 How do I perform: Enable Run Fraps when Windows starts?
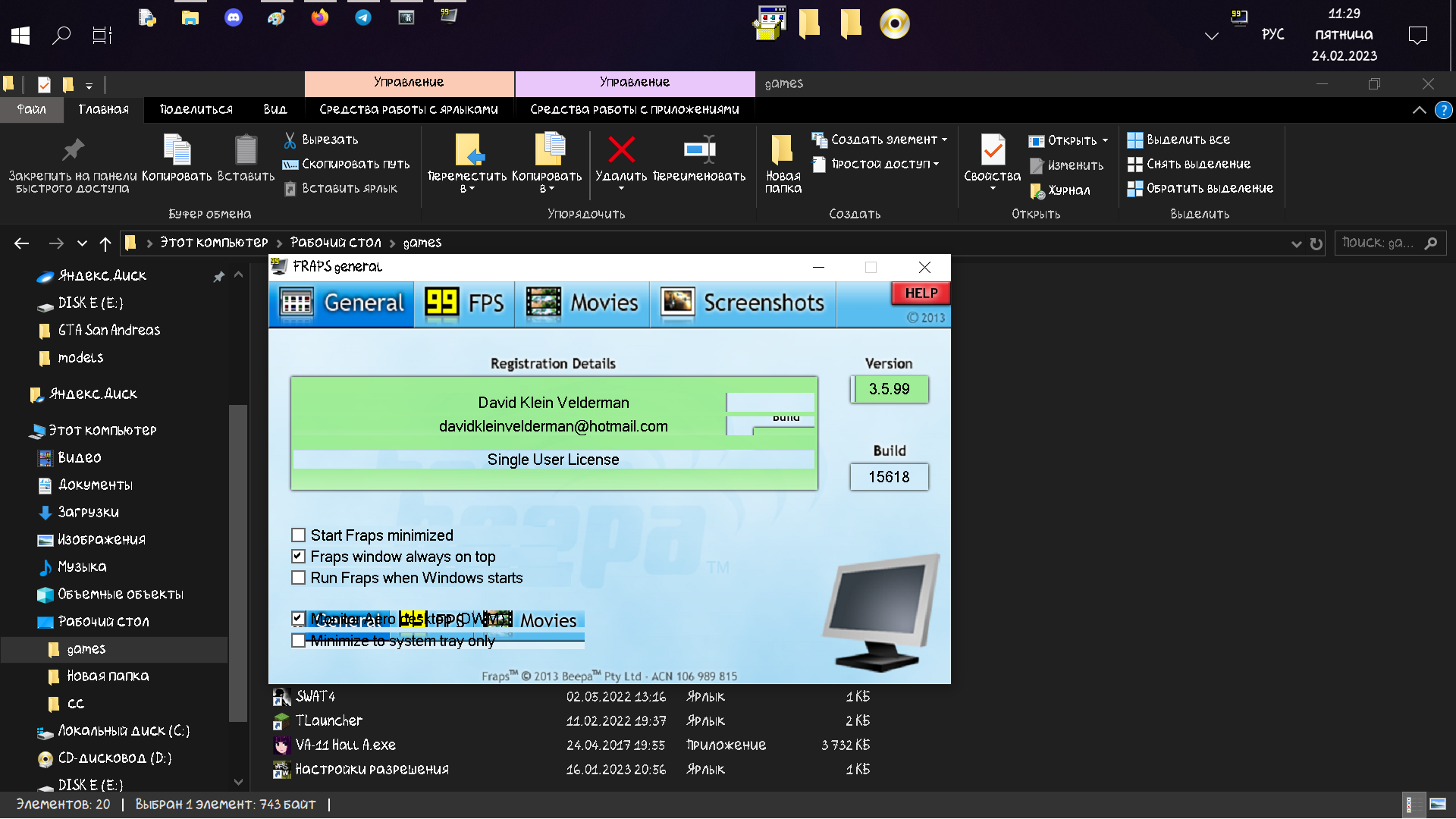click(x=299, y=578)
